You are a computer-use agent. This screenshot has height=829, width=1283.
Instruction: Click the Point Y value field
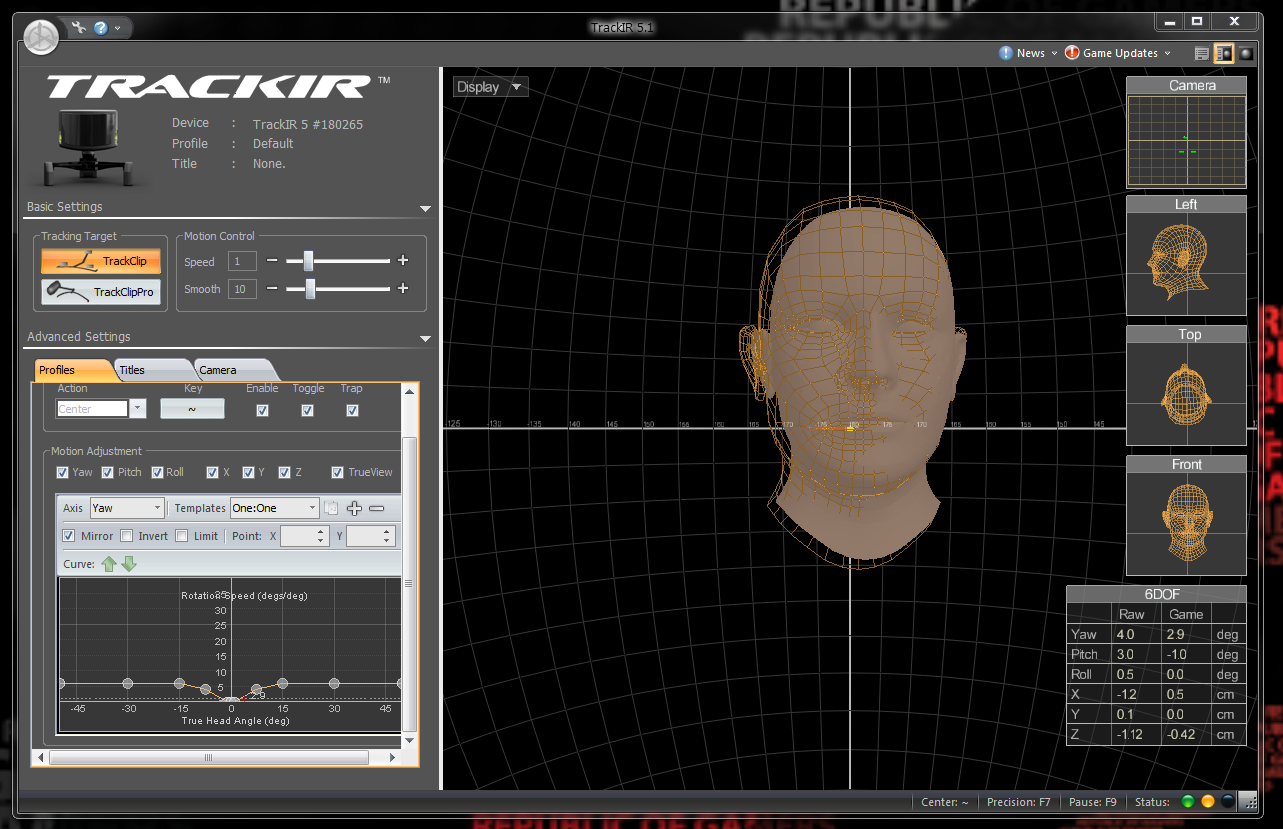370,536
